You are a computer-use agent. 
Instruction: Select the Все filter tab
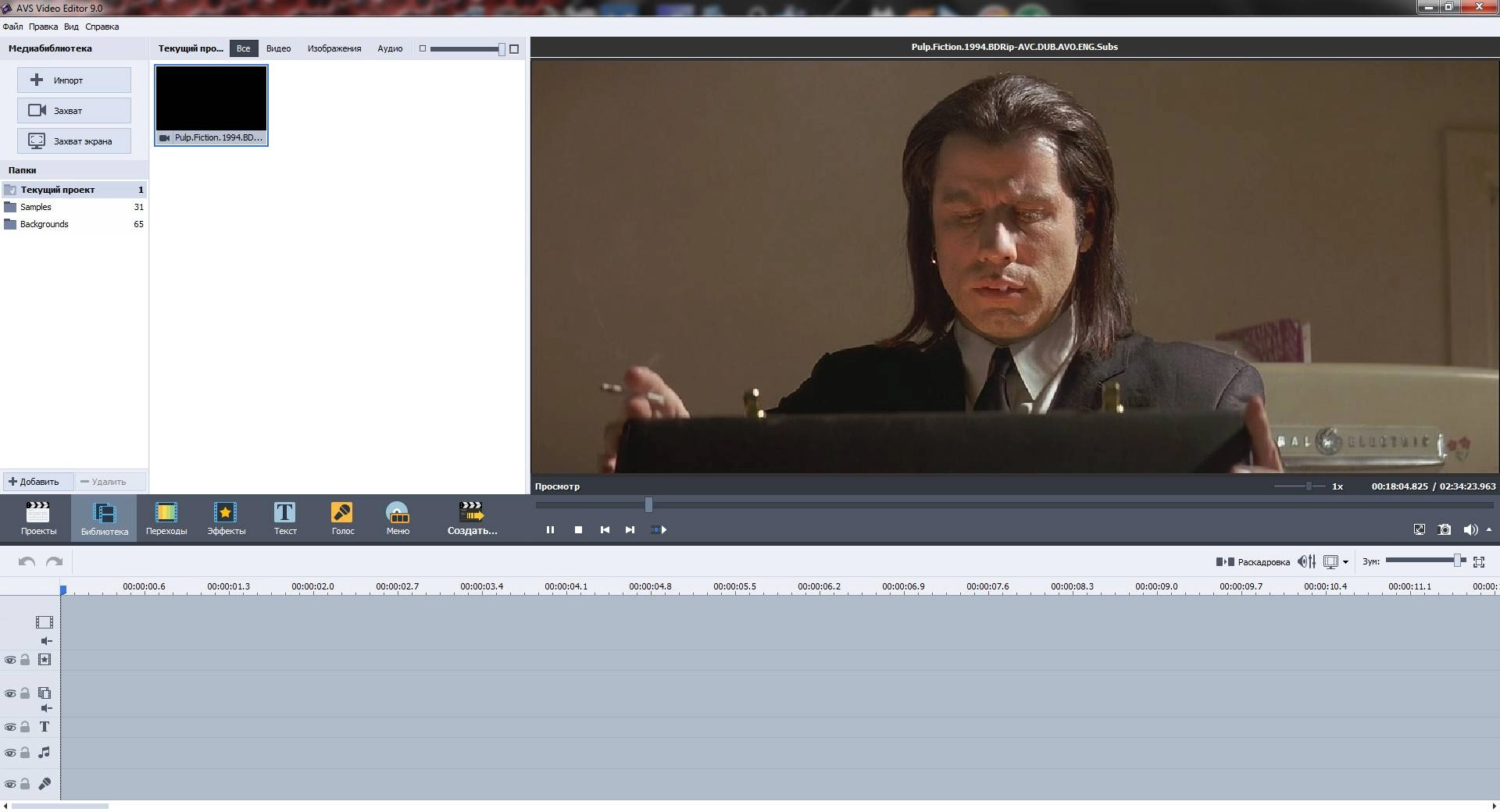(244, 48)
